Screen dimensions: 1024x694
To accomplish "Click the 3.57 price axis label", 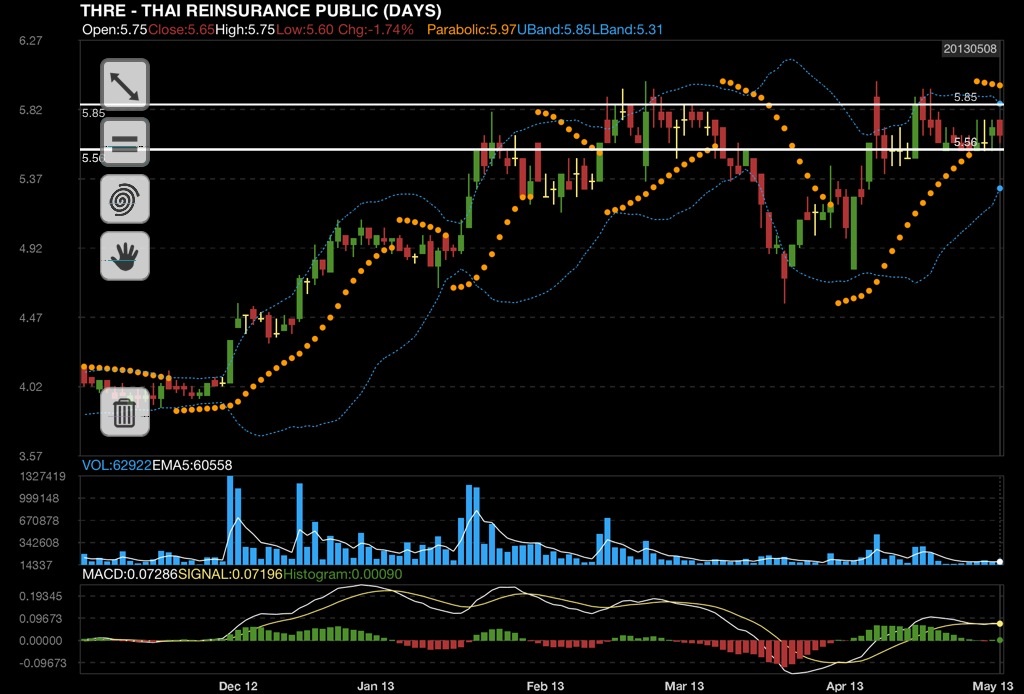I will coord(31,456).
